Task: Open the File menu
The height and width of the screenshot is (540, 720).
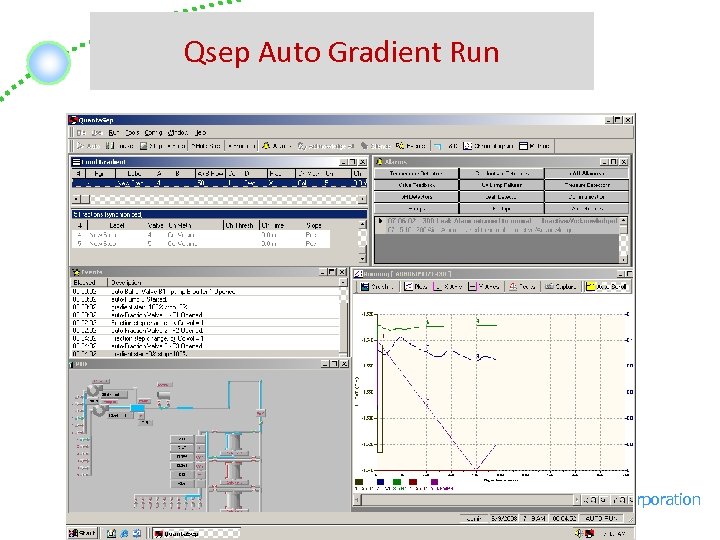Action: tap(81, 133)
